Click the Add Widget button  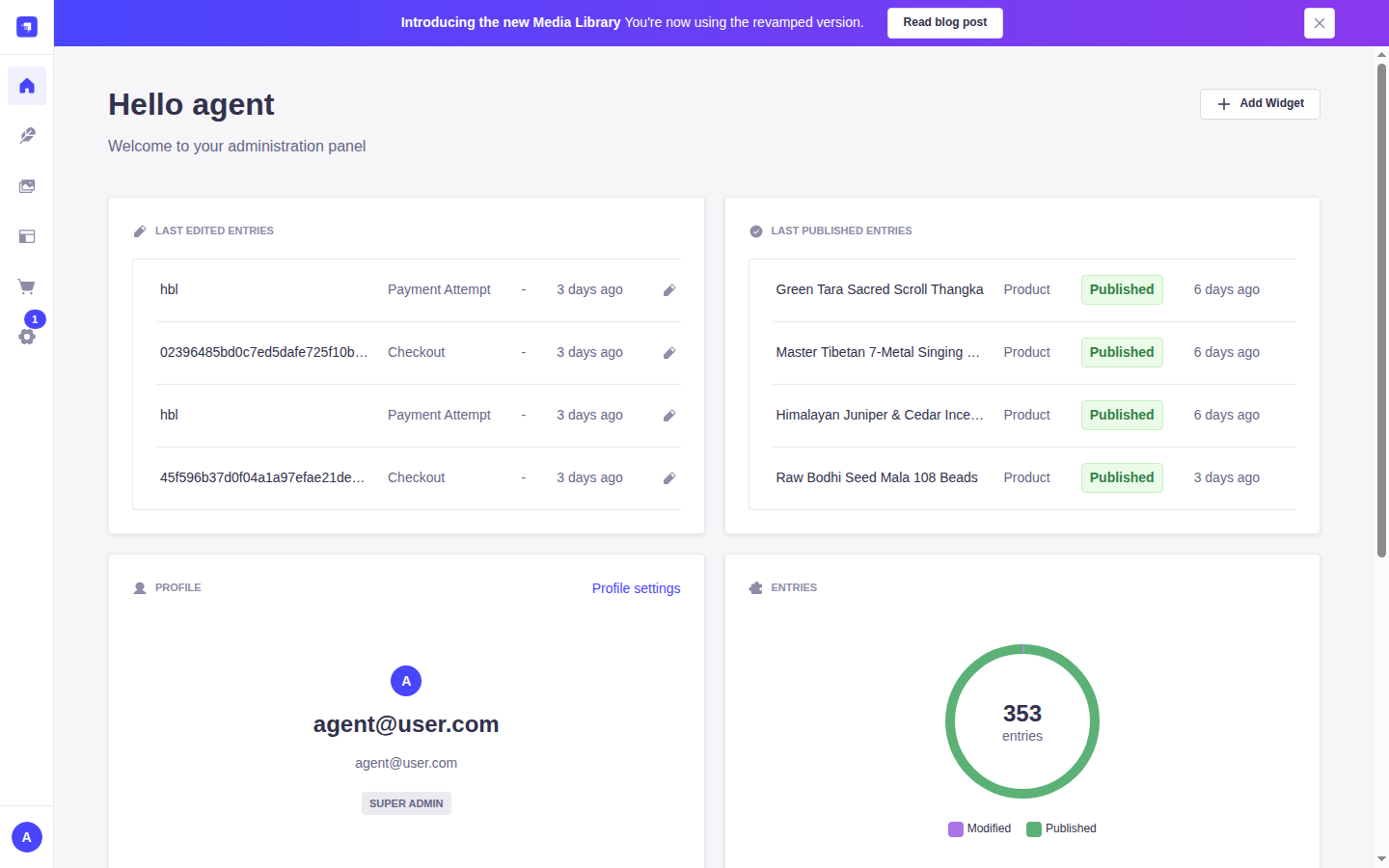pyautogui.click(x=1260, y=104)
